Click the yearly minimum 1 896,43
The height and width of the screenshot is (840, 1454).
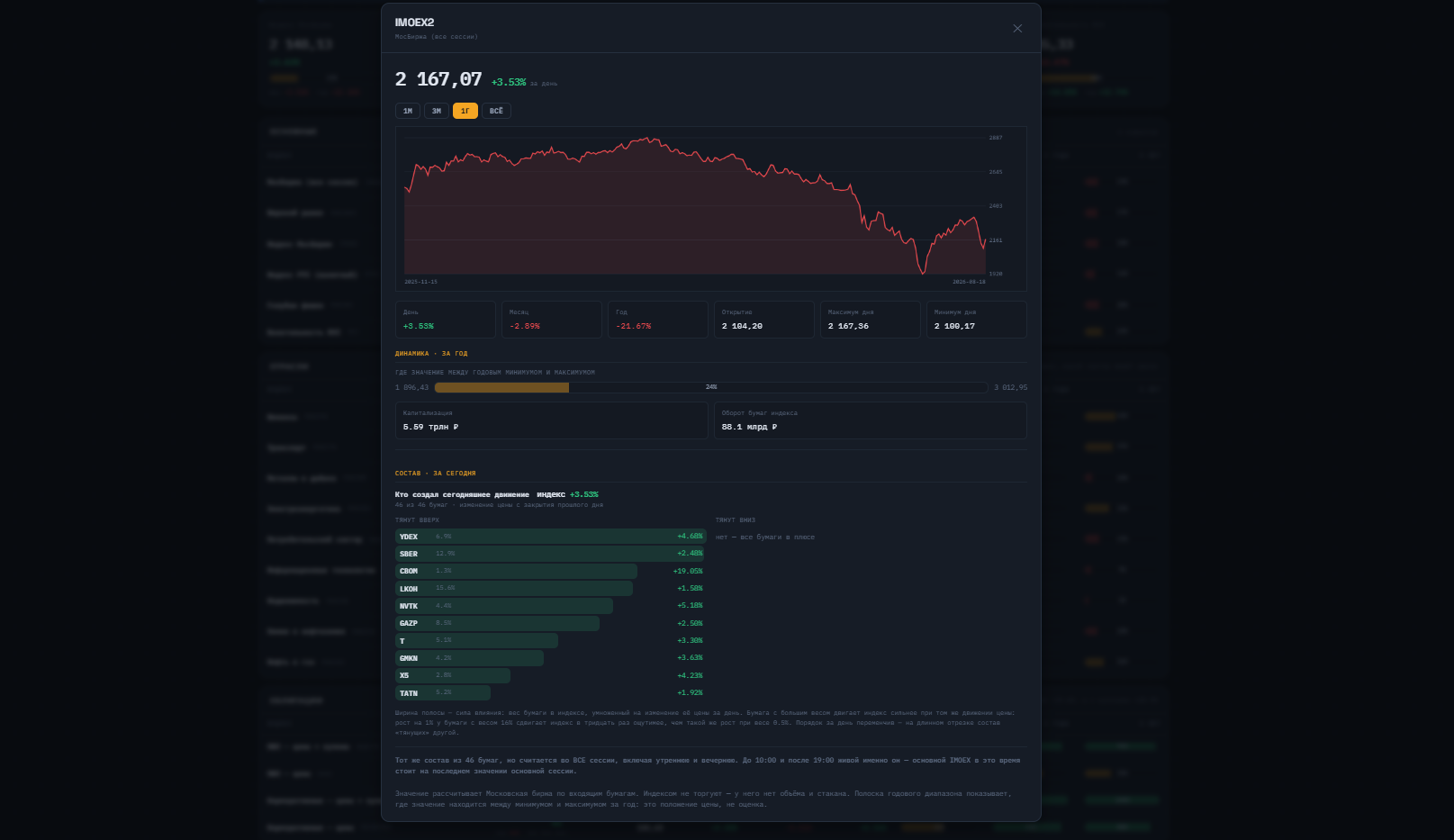tap(411, 387)
